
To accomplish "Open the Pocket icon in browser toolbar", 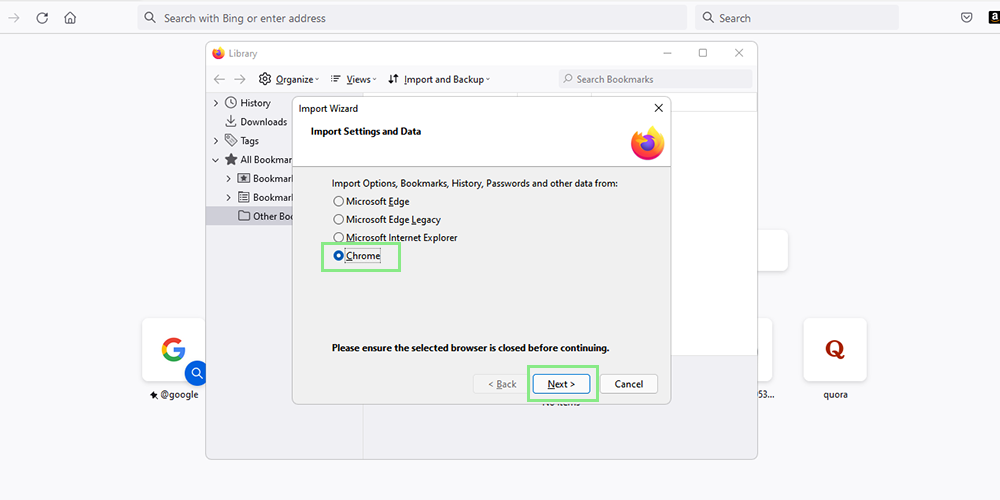I will (x=967, y=18).
